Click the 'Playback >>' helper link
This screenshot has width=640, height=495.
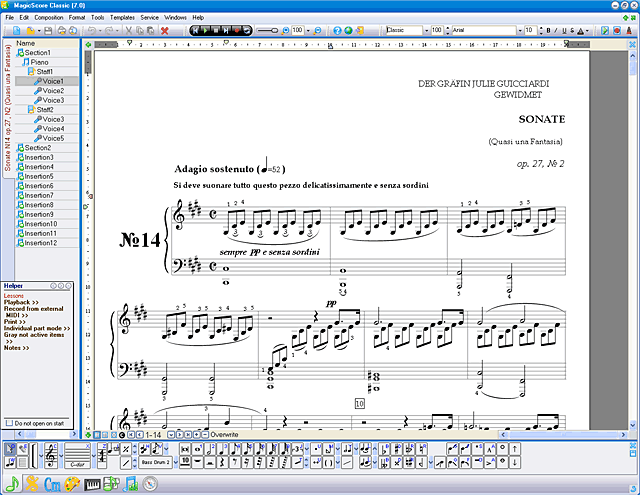[21, 301]
